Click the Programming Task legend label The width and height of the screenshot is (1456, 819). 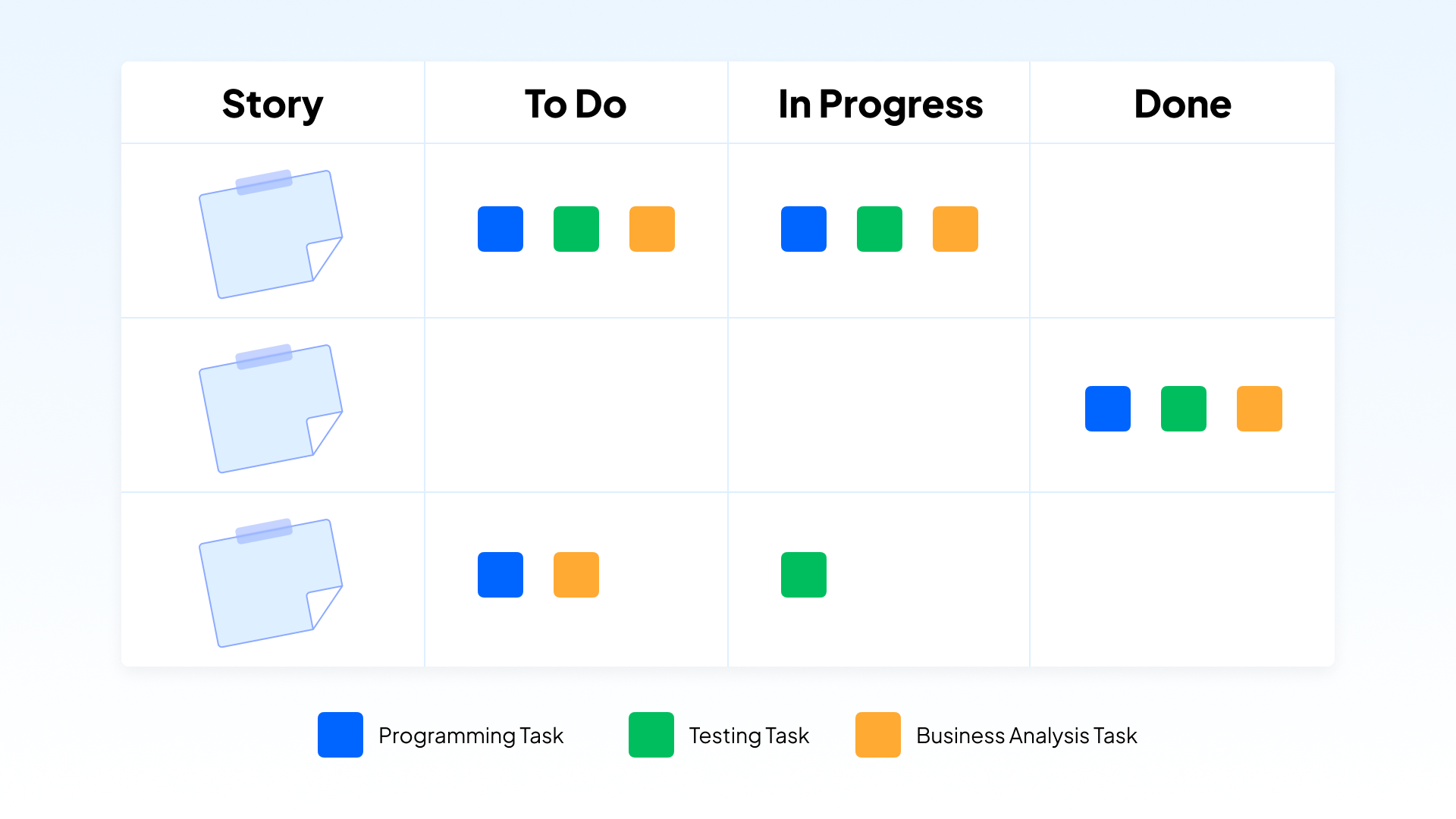pos(471,736)
